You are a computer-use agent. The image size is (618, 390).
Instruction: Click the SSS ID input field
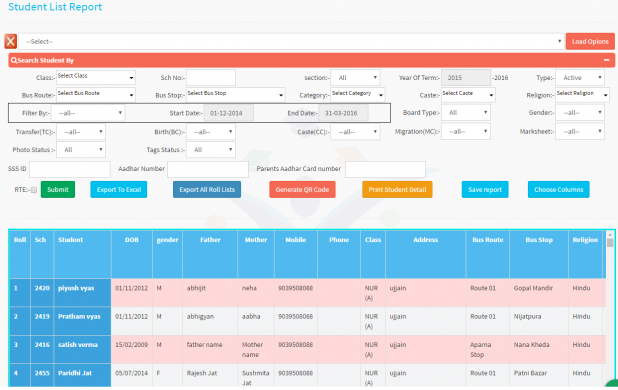pos(70,169)
